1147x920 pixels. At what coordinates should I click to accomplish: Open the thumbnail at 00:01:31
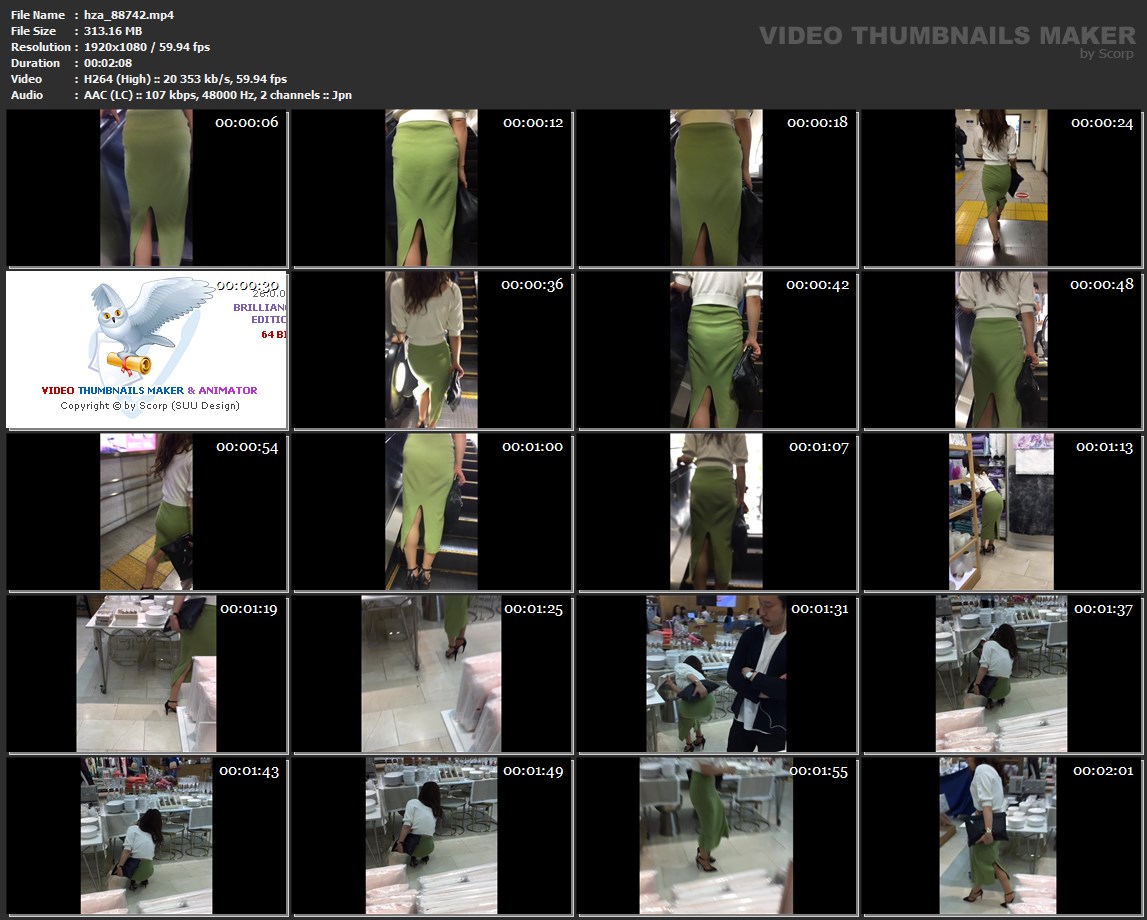pyautogui.click(x=716, y=674)
